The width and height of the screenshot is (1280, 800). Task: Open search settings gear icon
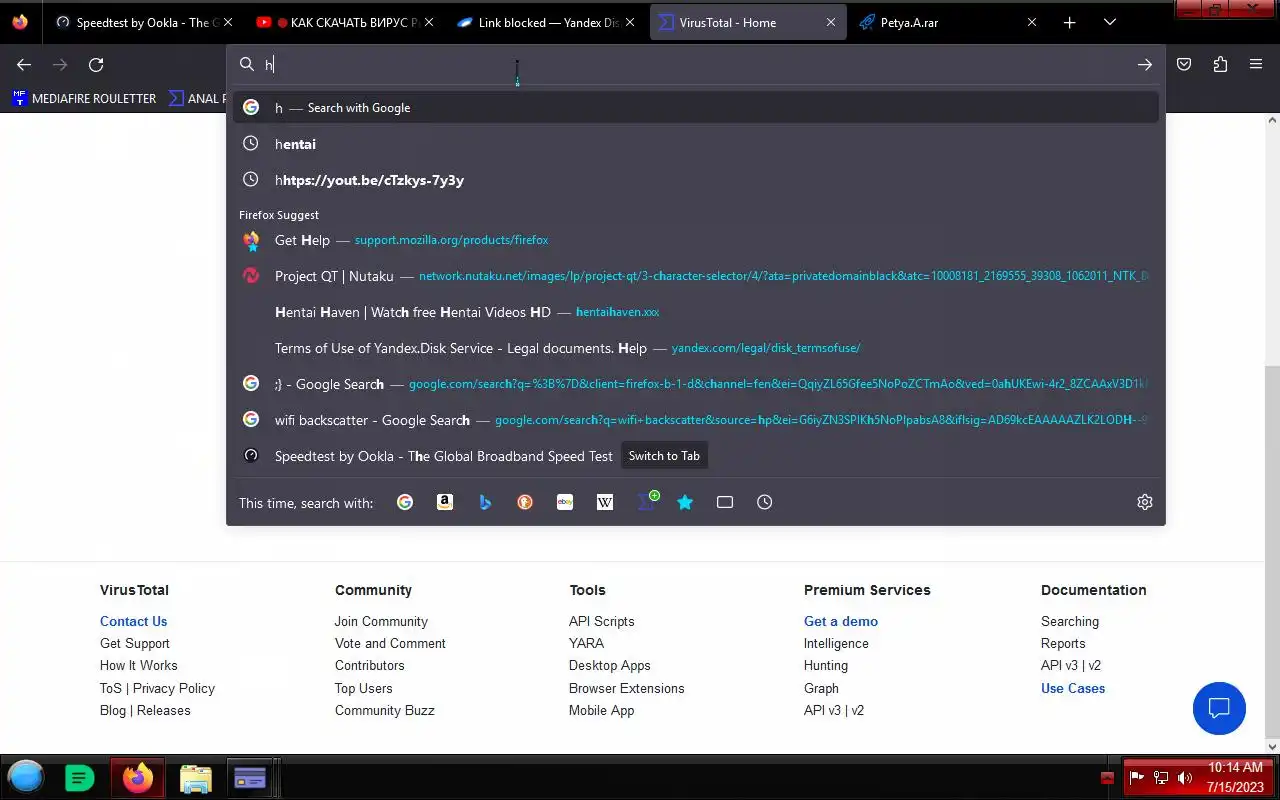pos(1145,502)
